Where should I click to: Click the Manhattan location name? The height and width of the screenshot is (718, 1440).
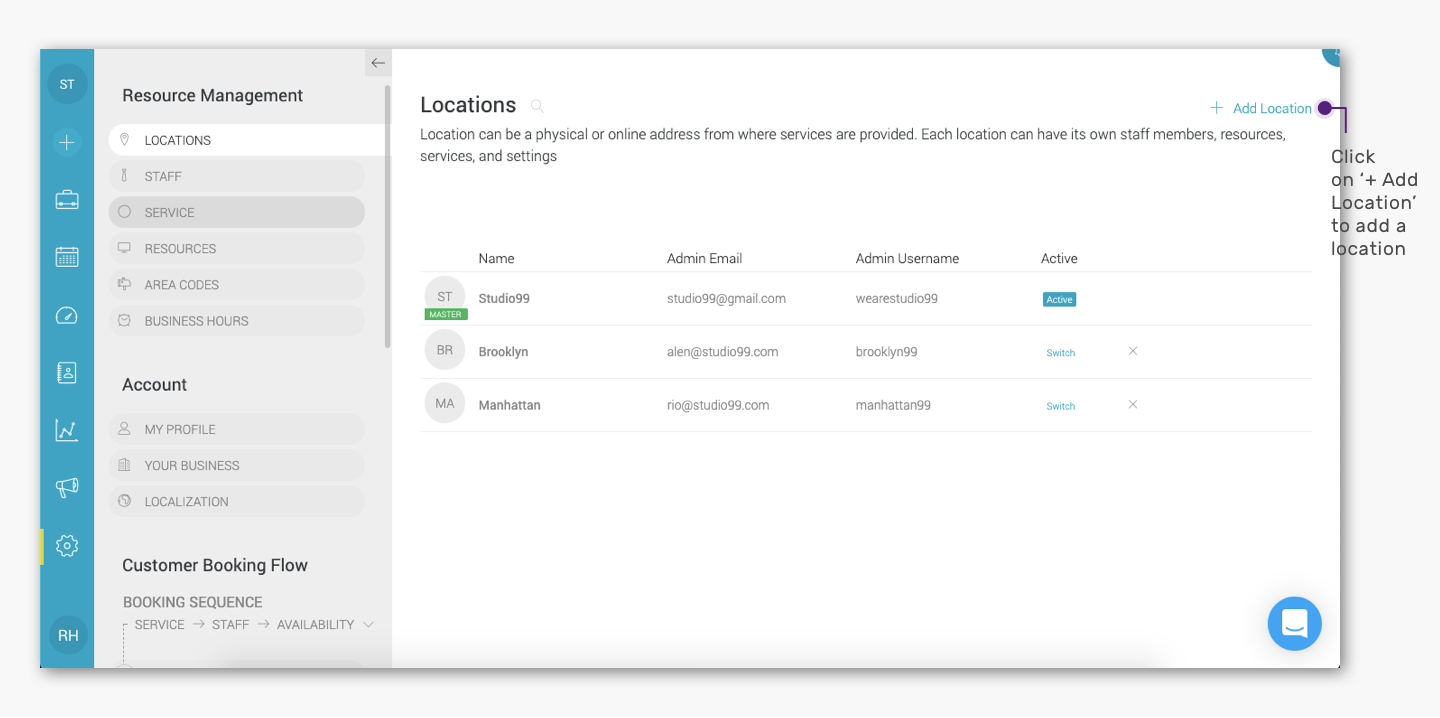click(x=510, y=405)
